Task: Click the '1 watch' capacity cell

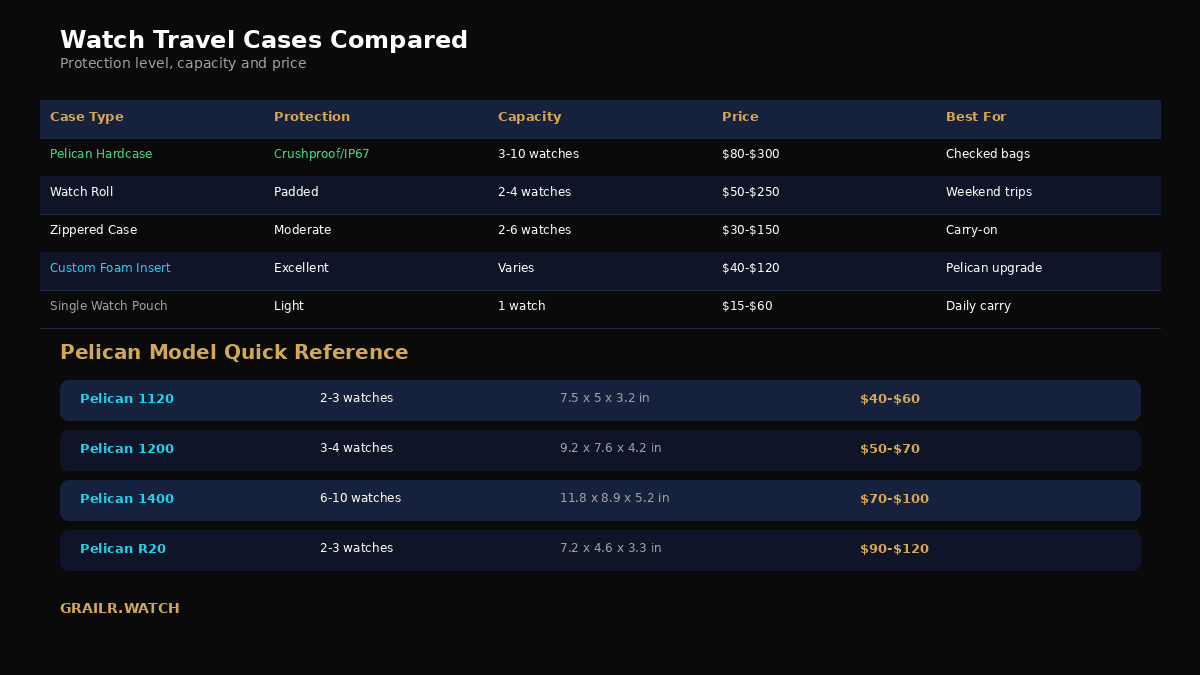Action: [x=522, y=306]
